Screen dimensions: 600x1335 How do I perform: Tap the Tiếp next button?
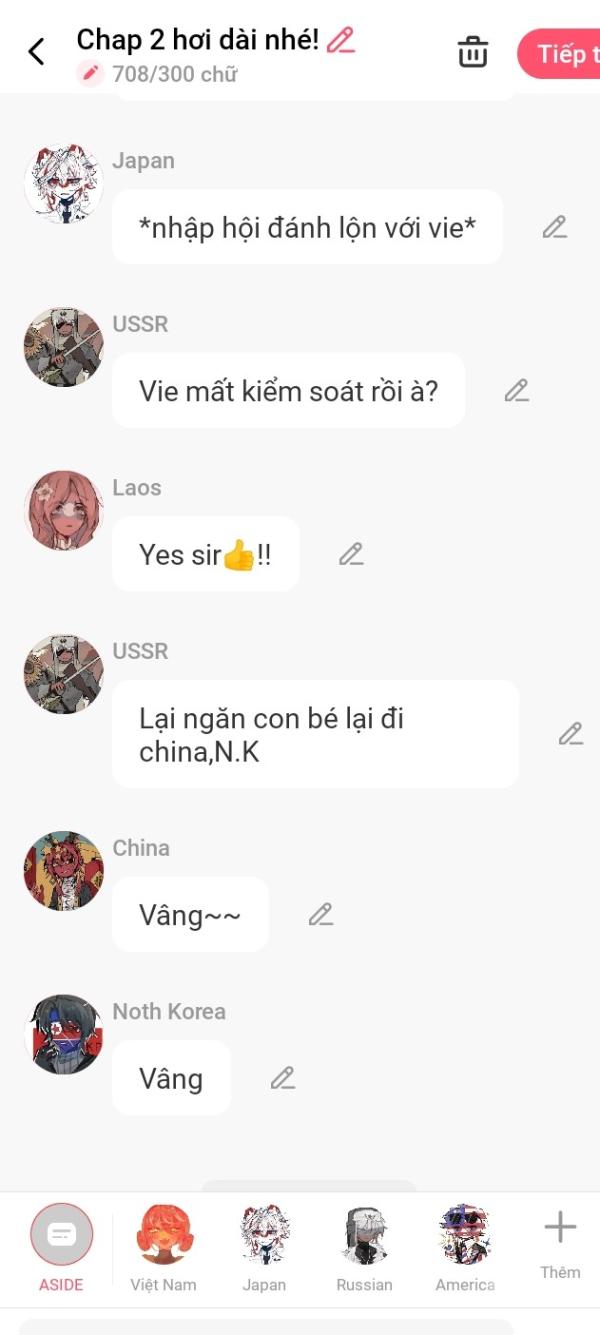(560, 54)
